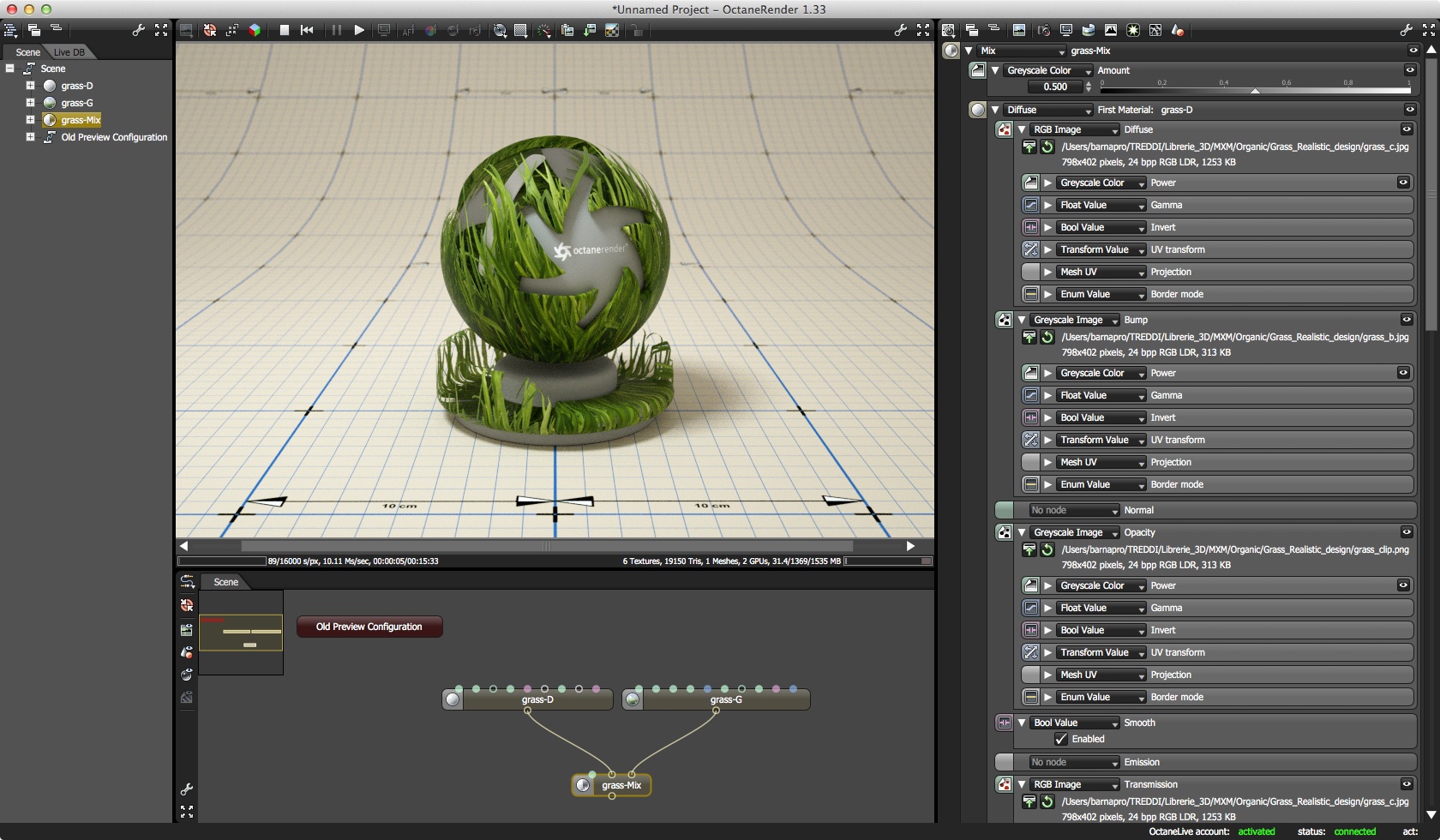This screenshot has height=840, width=1440.
Task: Open the Emission 'No node' dropdown
Action: [x=1075, y=762]
